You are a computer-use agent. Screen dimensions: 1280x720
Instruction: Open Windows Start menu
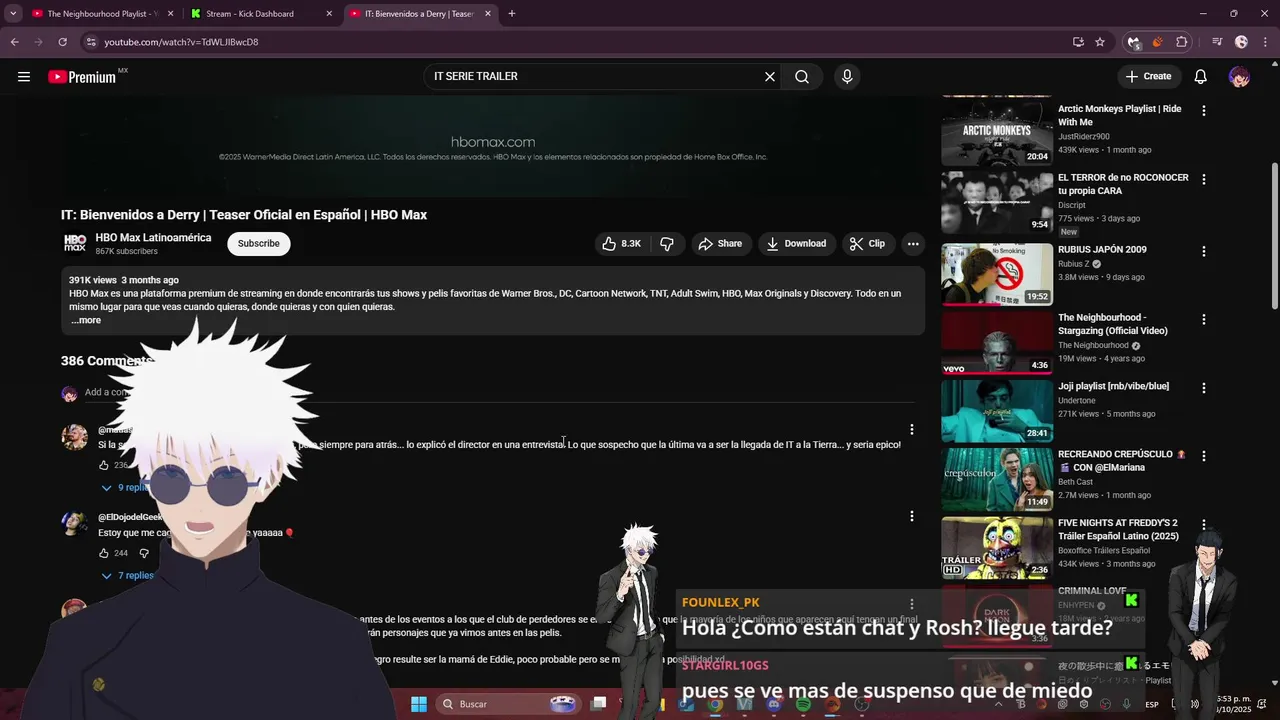pyautogui.click(x=419, y=704)
